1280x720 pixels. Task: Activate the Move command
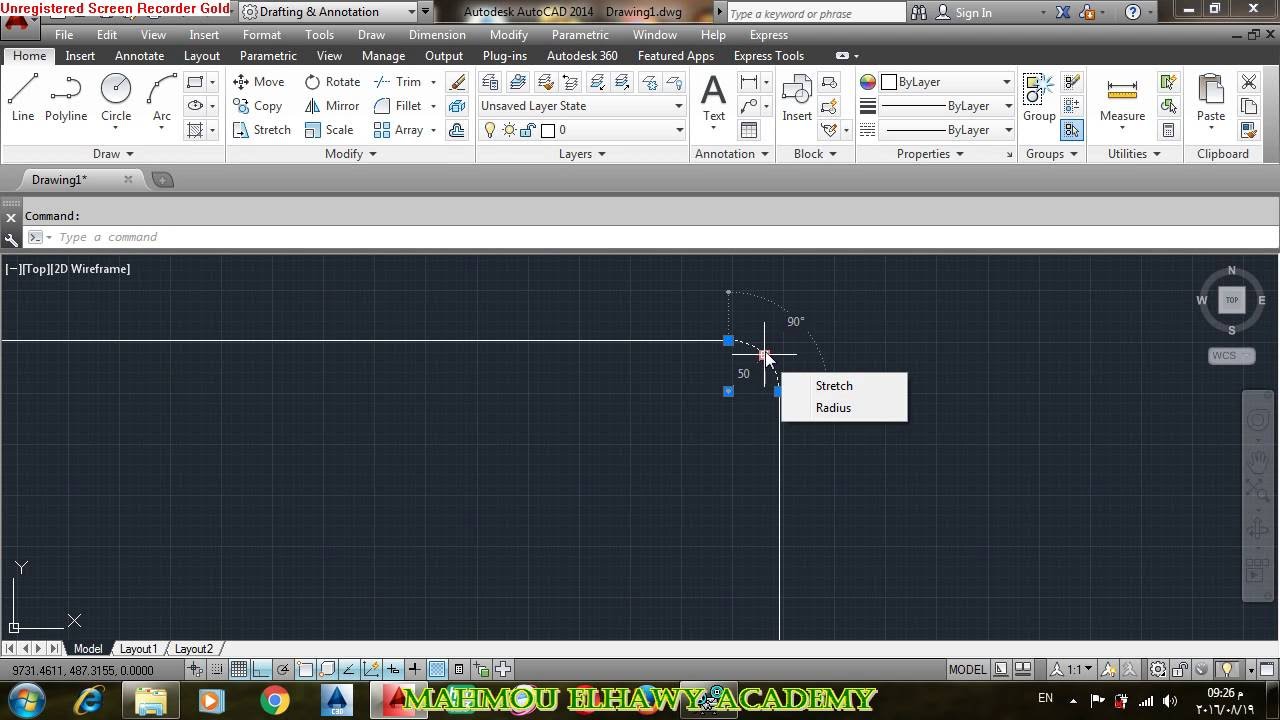pyautogui.click(x=259, y=82)
